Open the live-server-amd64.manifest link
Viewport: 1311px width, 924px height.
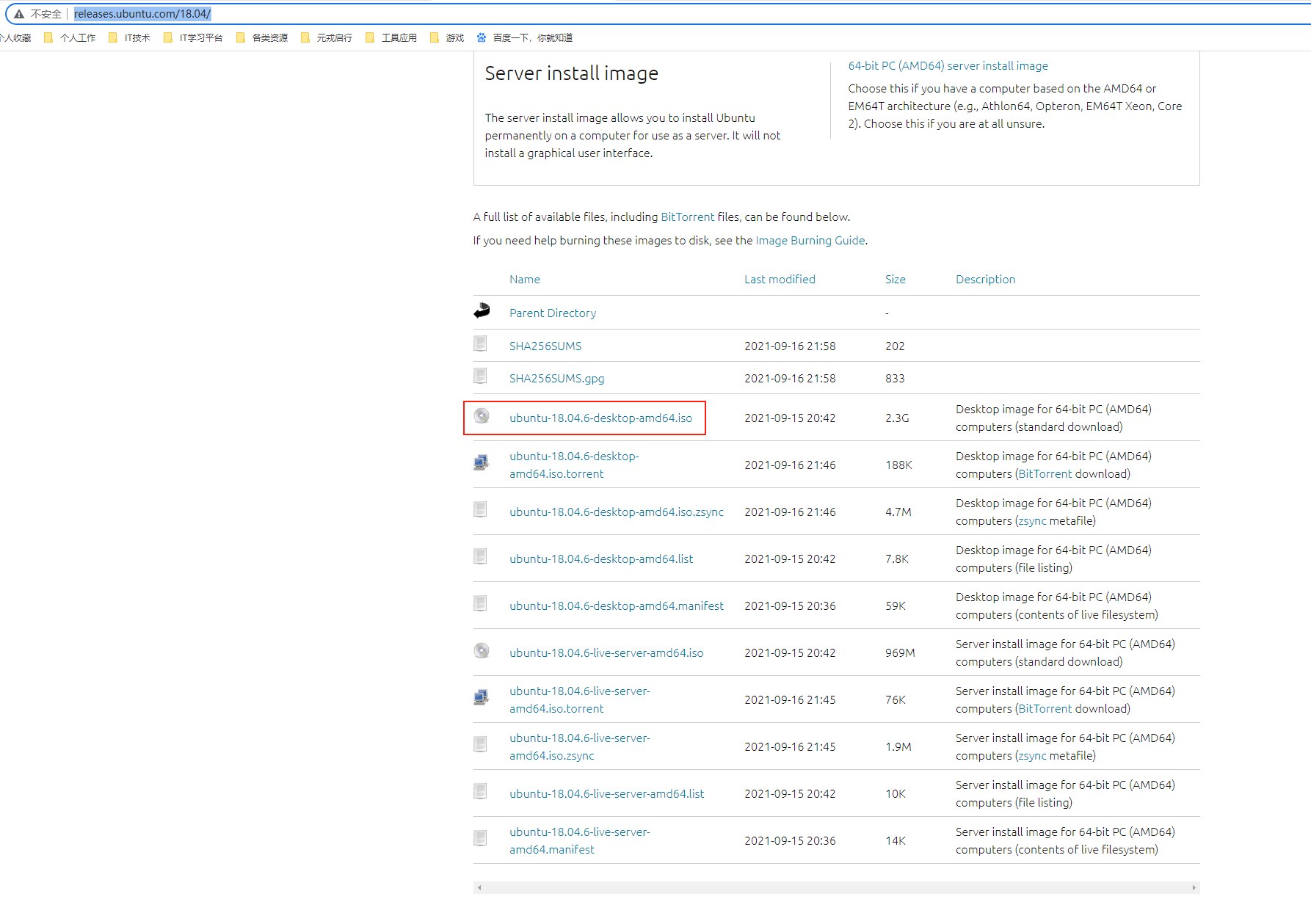point(580,841)
